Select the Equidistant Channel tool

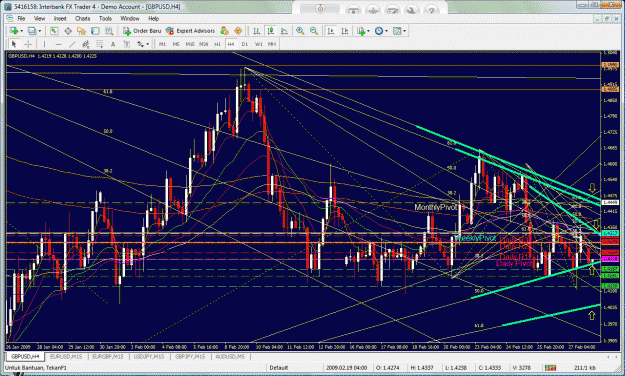coord(86,44)
